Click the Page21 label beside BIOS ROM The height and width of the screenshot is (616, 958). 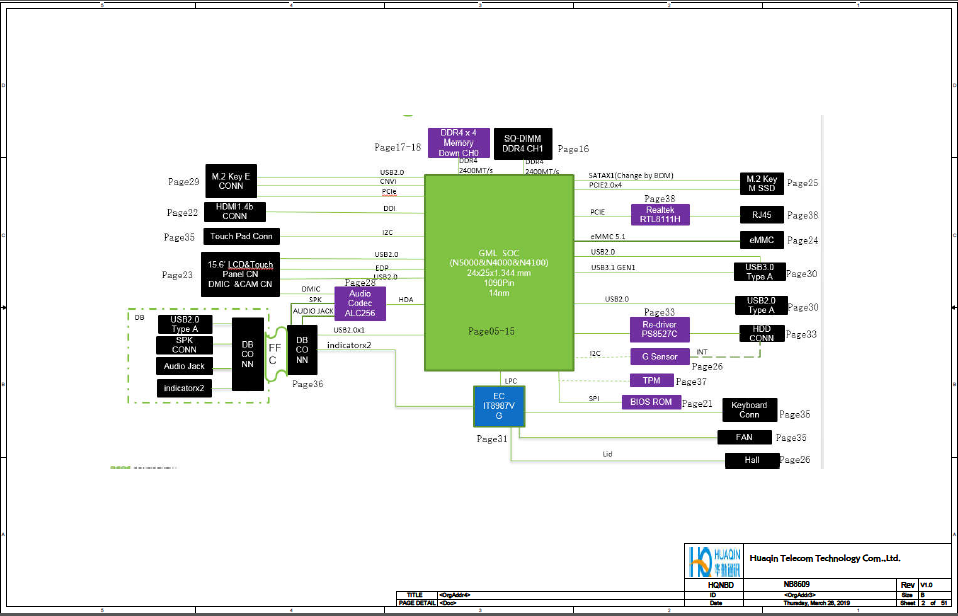click(x=697, y=404)
